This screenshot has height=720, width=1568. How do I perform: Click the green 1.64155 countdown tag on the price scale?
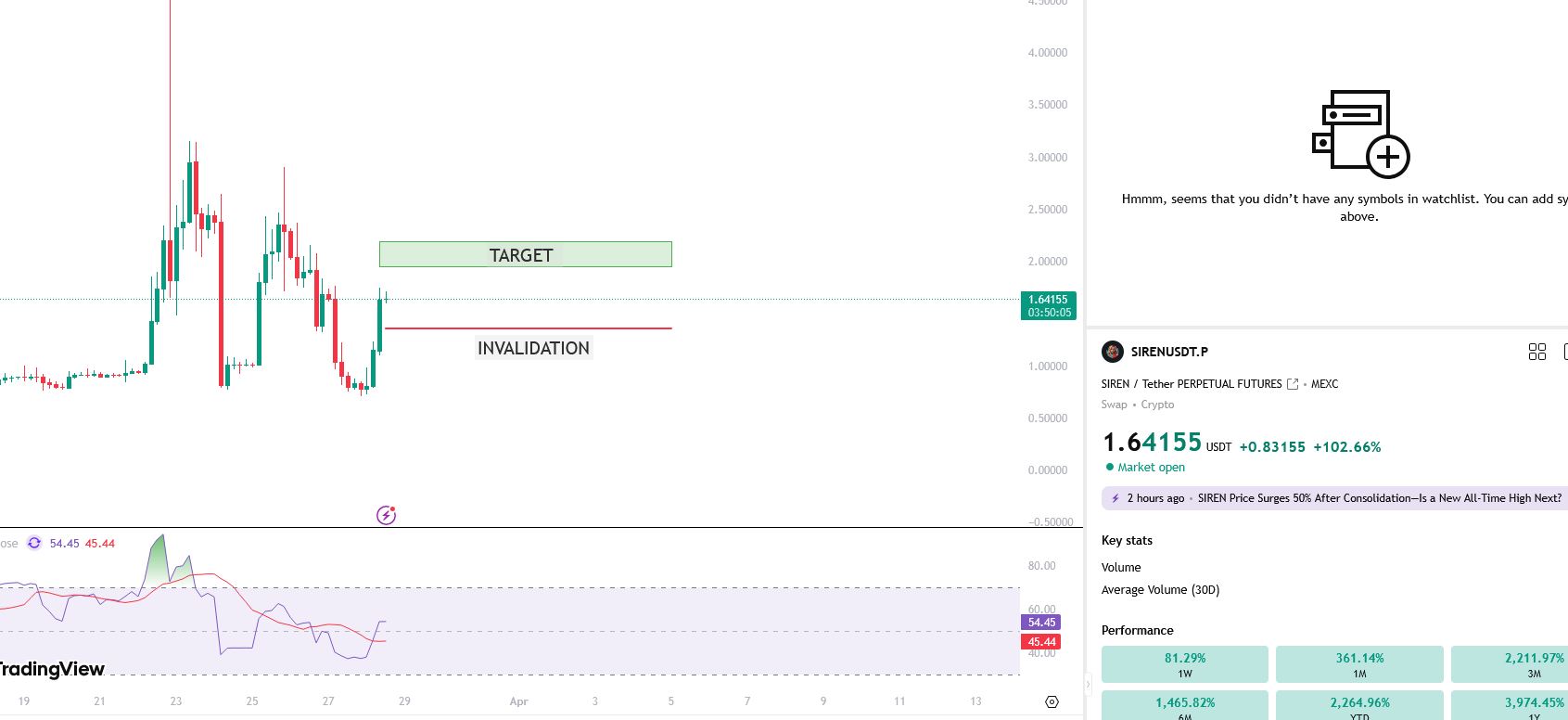(x=1049, y=306)
